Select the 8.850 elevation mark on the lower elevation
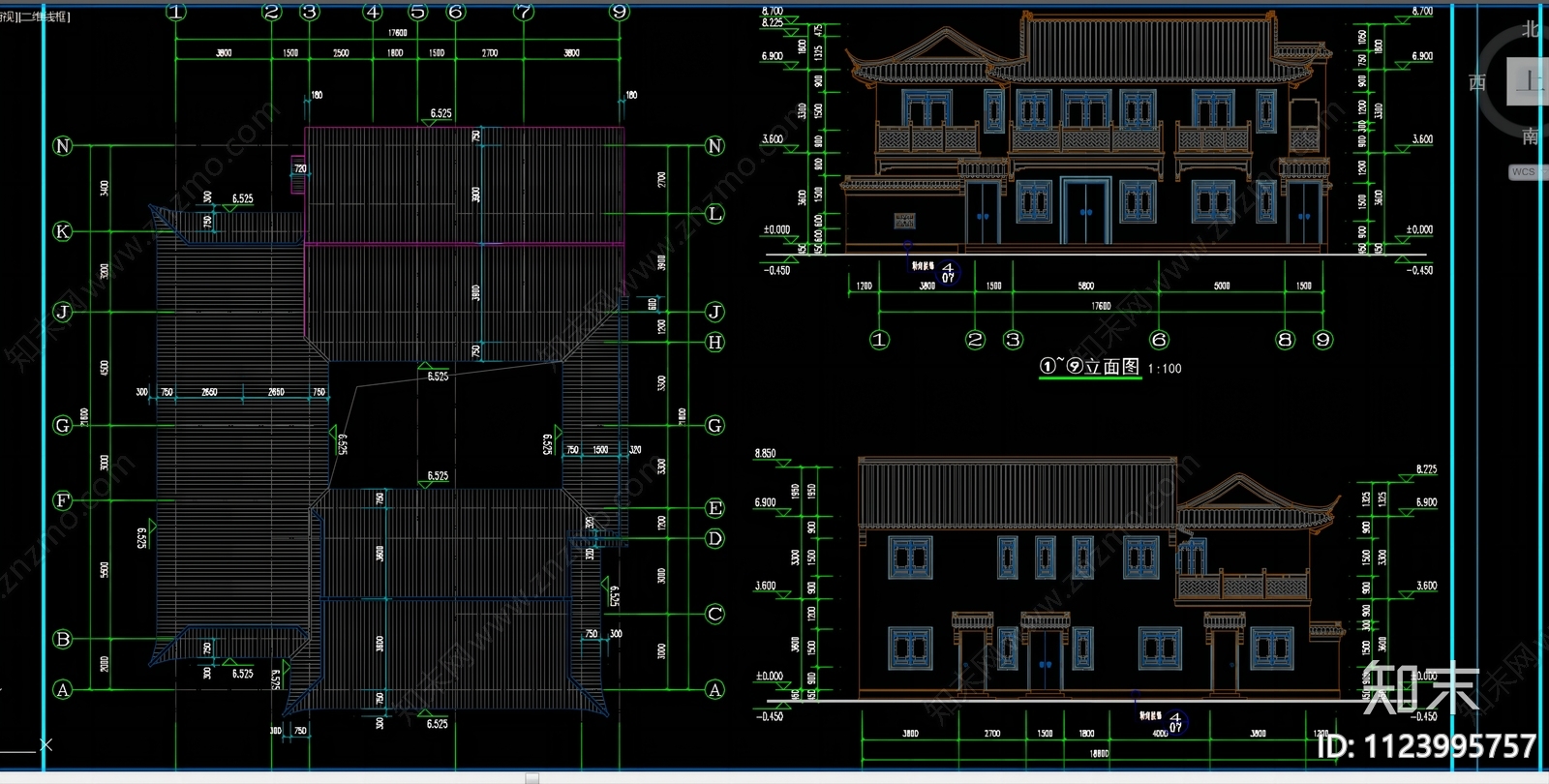The image size is (1549, 784). point(765,453)
